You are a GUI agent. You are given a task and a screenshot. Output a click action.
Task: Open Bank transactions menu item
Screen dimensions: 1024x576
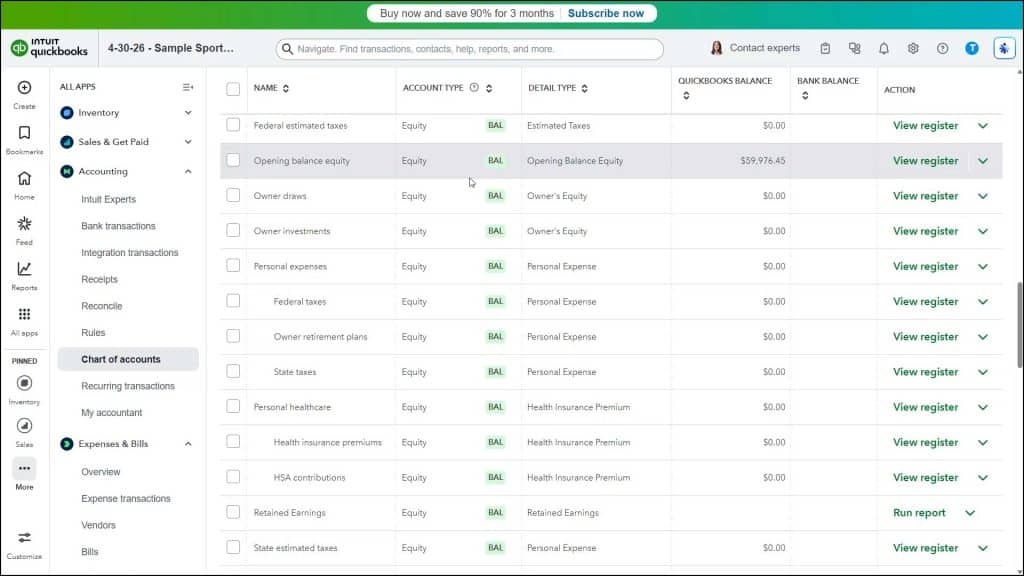pos(118,226)
